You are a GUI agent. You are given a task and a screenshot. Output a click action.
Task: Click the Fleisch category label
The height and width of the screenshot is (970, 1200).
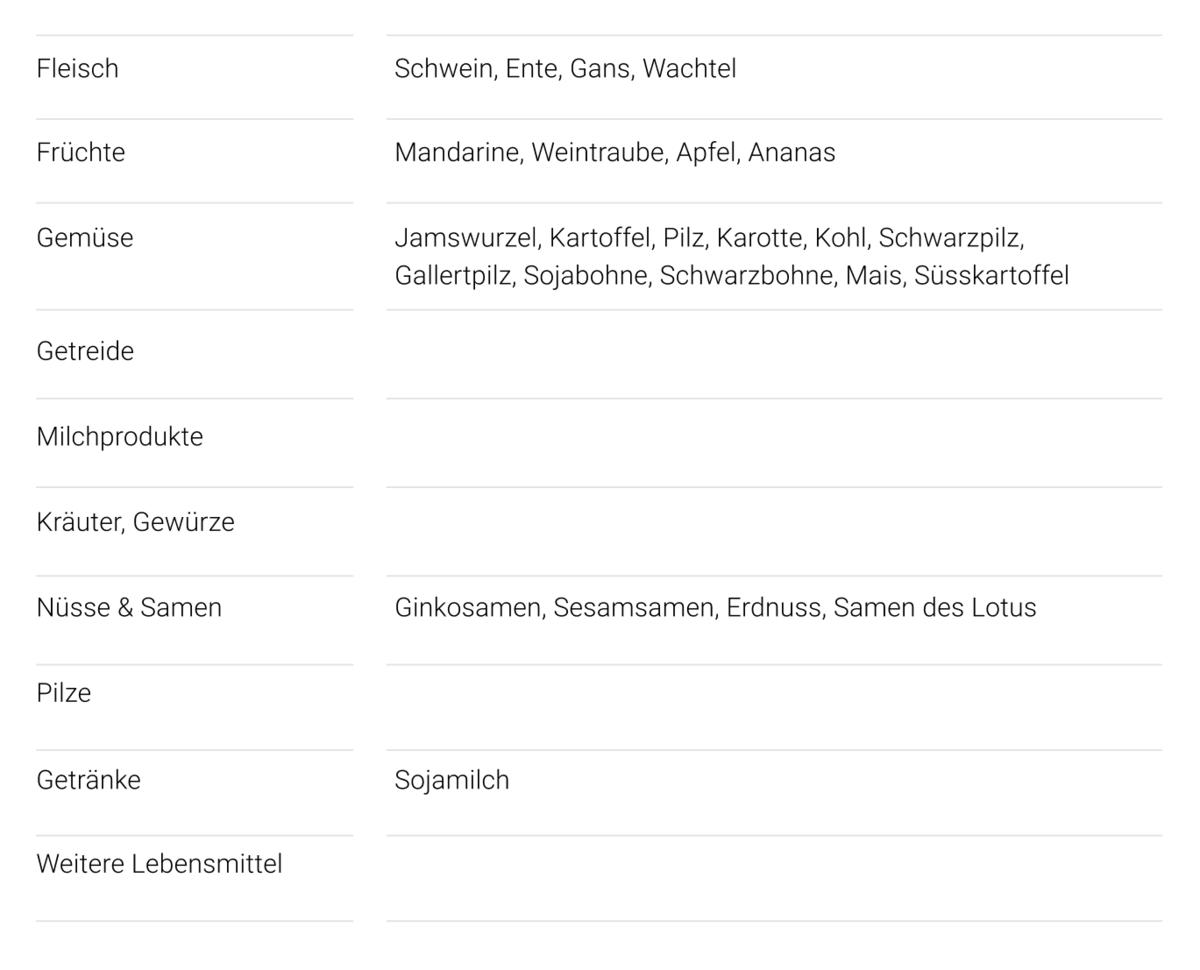(77, 69)
